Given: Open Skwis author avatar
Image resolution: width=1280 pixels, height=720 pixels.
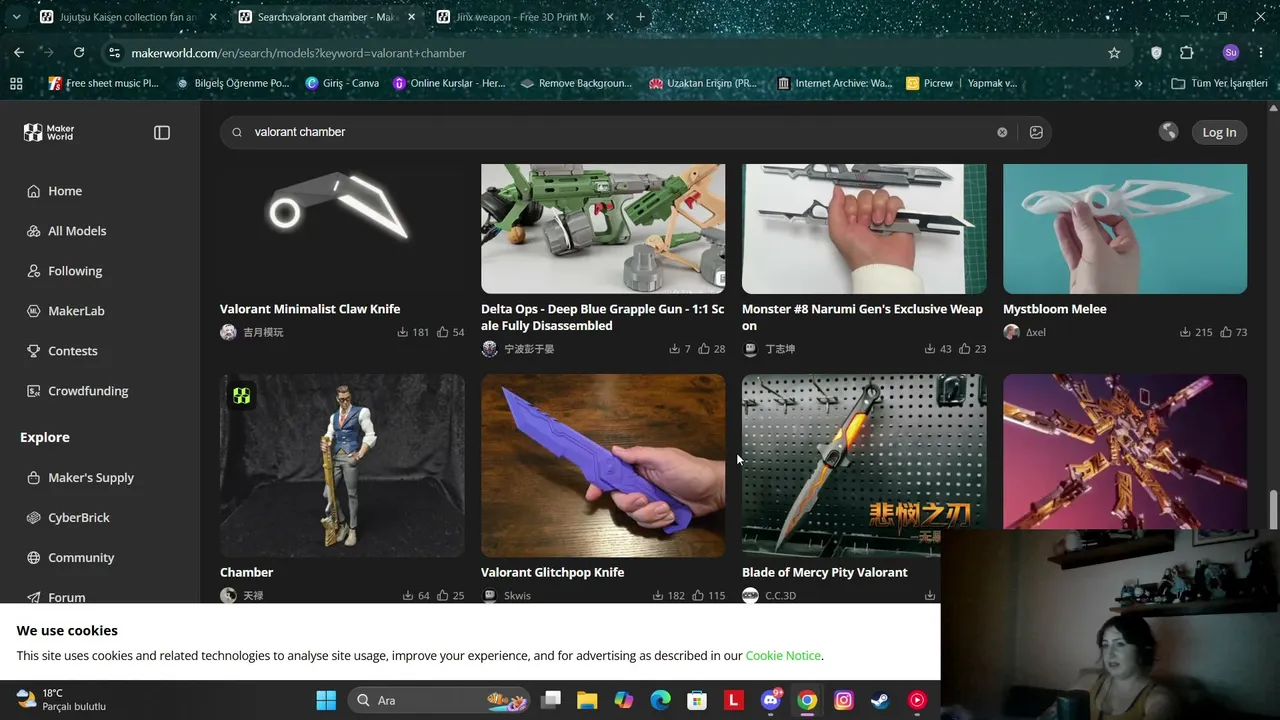Looking at the screenshot, I should tap(489, 595).
